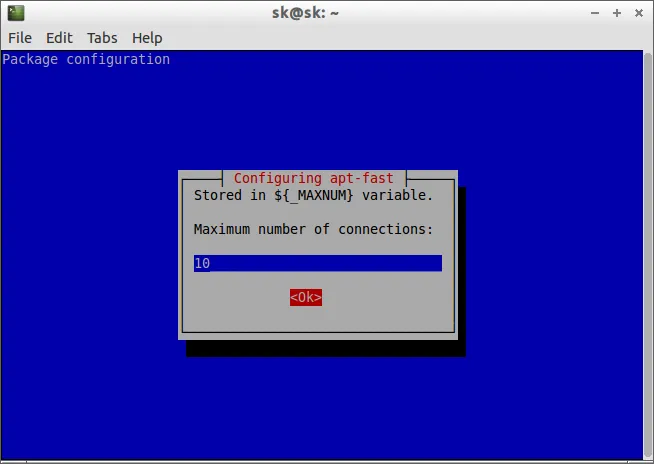Screen dimensions: 654x464
Task: Open the Edit menu
Action: click(x=59, y=38)
